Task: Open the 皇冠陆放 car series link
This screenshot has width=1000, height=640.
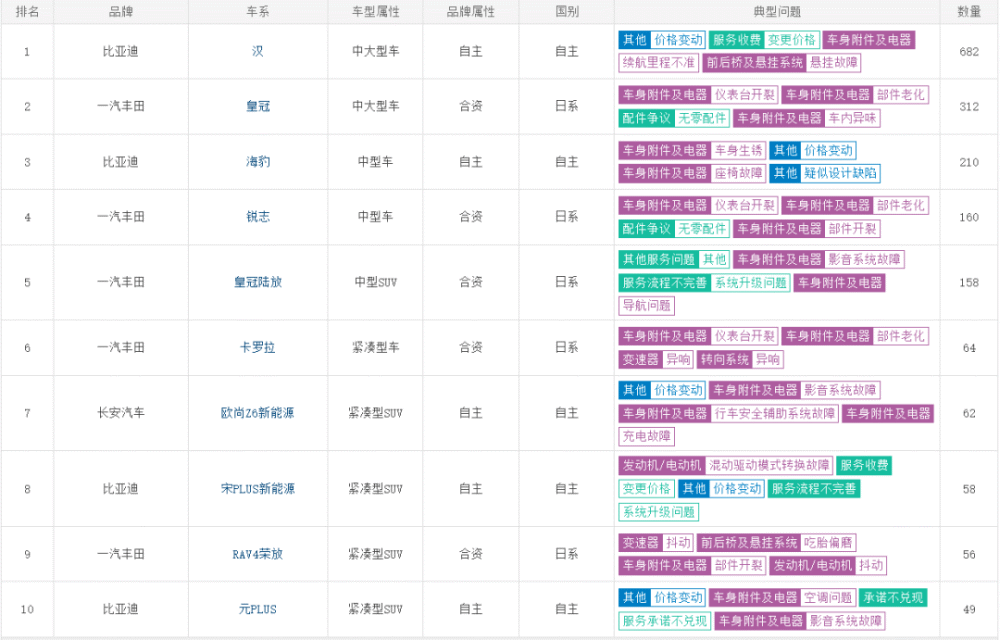Action: point(258,282)
